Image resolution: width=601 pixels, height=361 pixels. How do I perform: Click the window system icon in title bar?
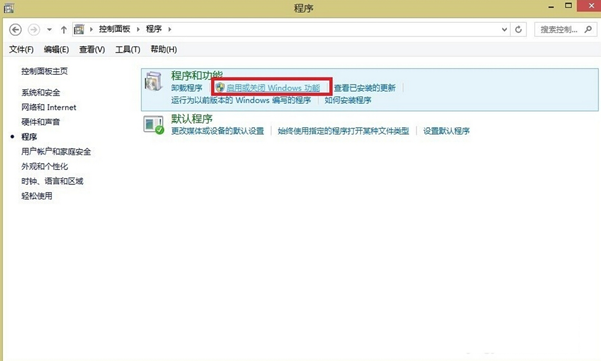click(x=9, y=7)
